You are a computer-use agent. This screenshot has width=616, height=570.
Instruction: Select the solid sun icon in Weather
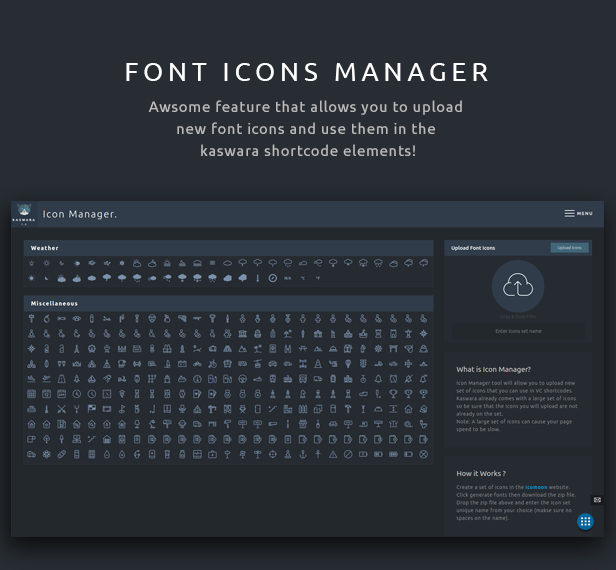point(31,278)
